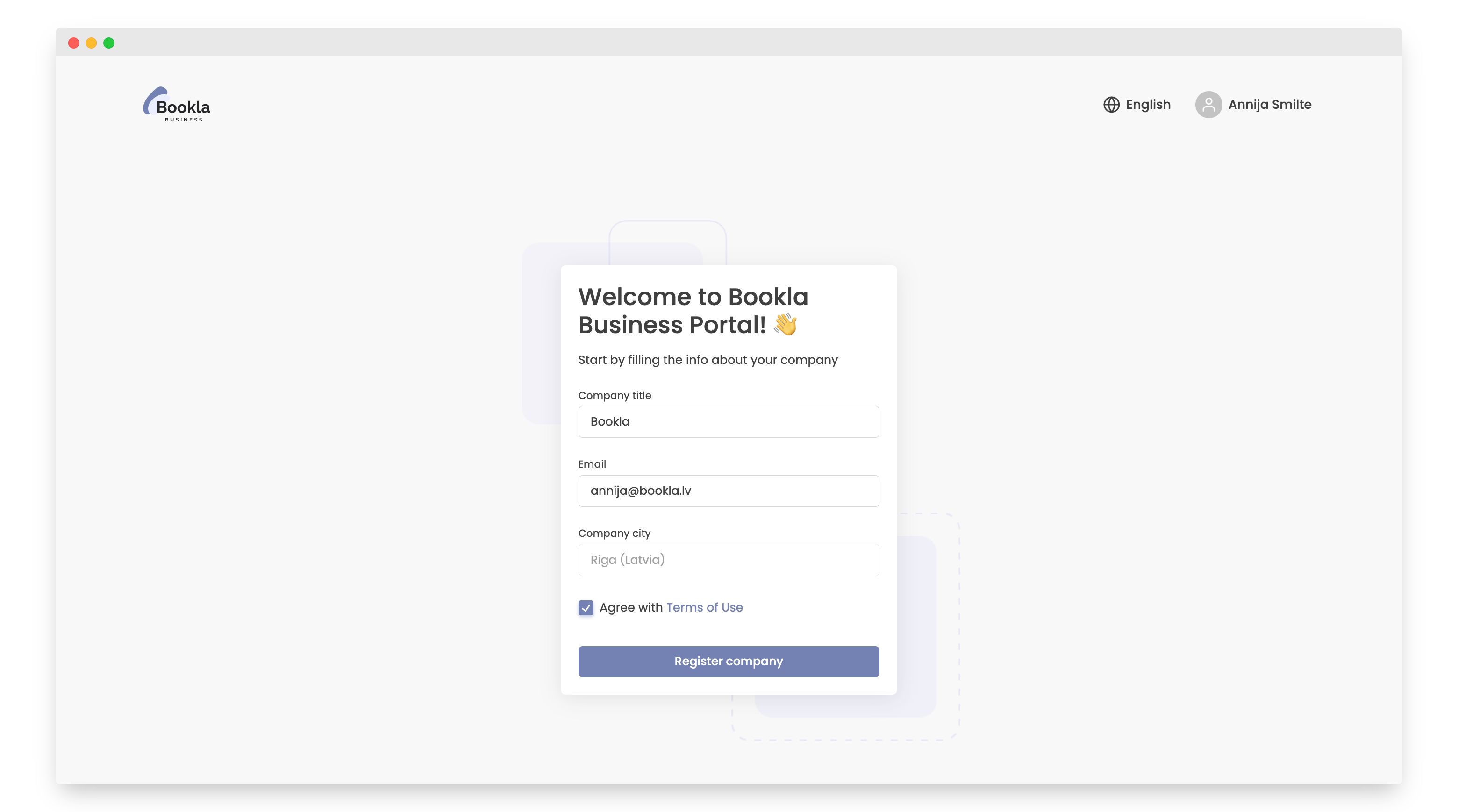Viewport: 1458px width, 812px height.
Task: Click the 'Agree with' checkbox label text
Action: pos(630,607)
